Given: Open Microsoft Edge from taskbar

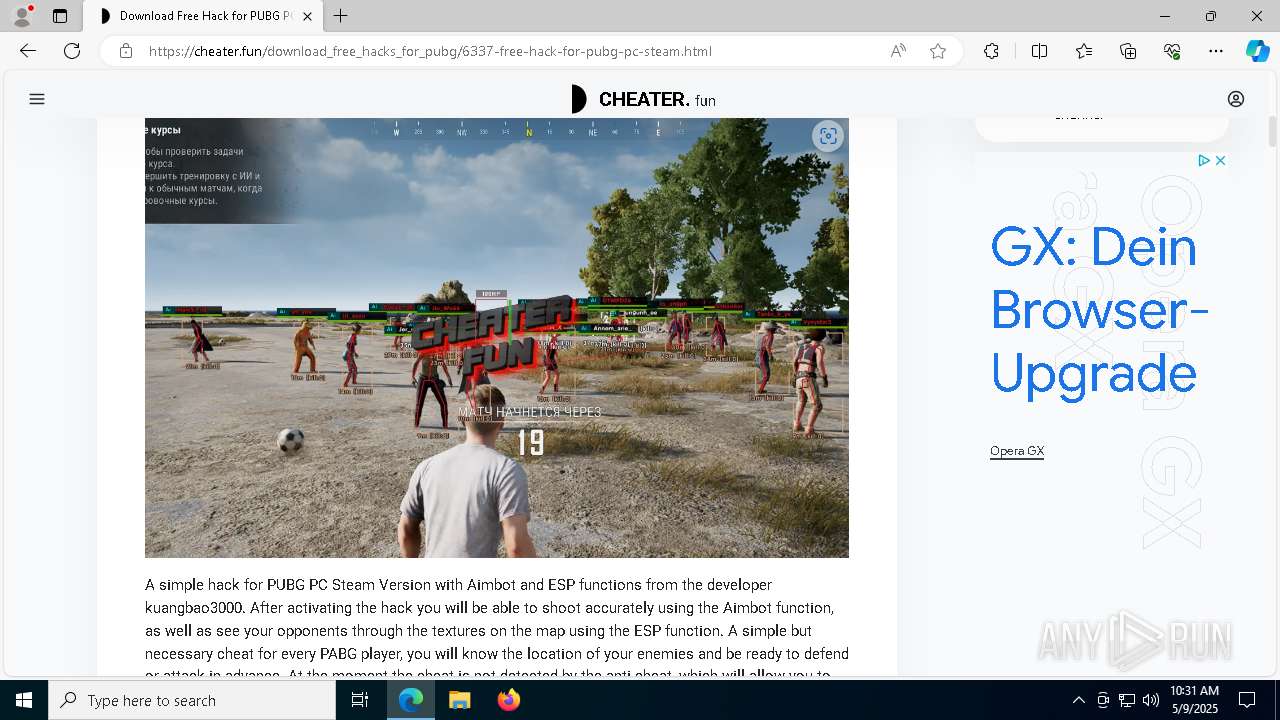Looking at the screenshot, I should point(411,700).
